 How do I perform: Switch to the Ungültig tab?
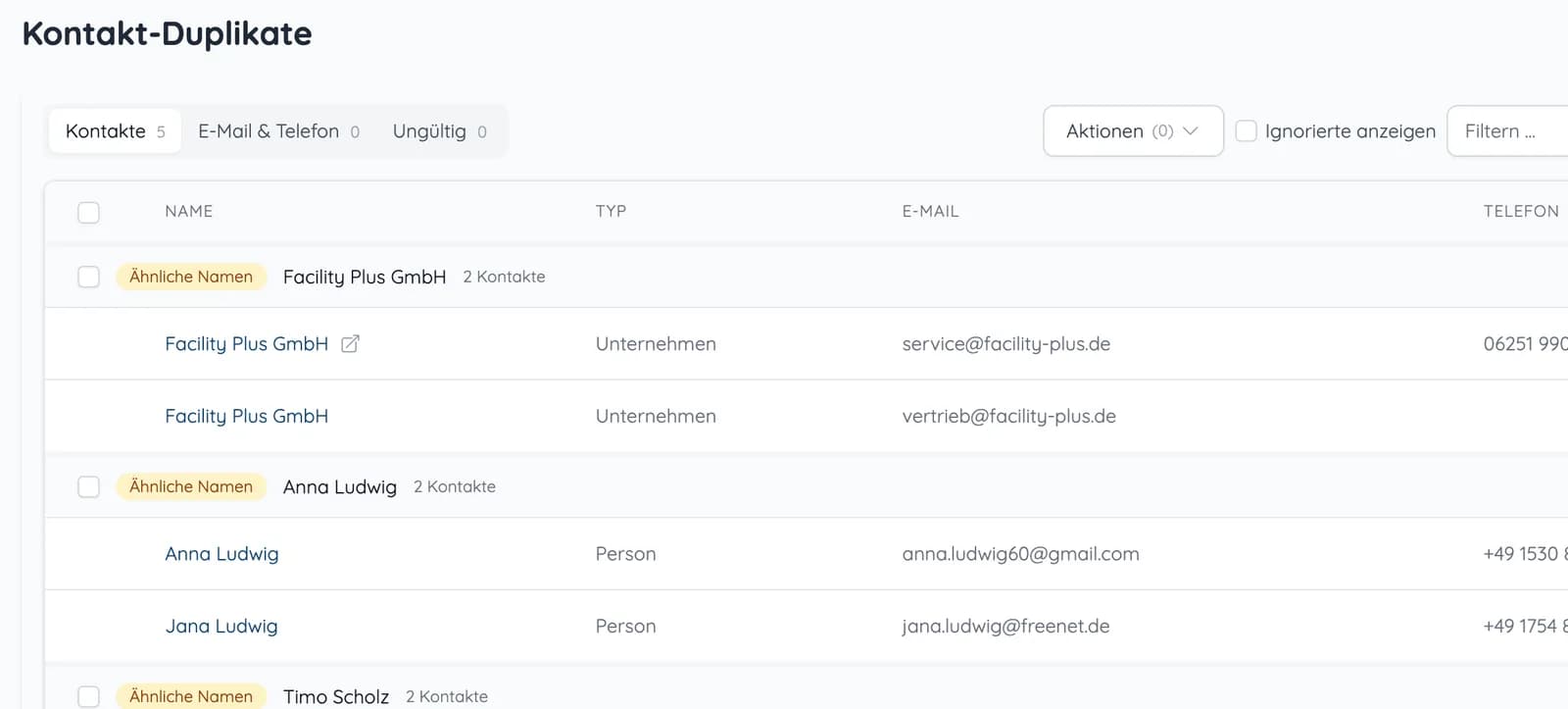point(439,131)
